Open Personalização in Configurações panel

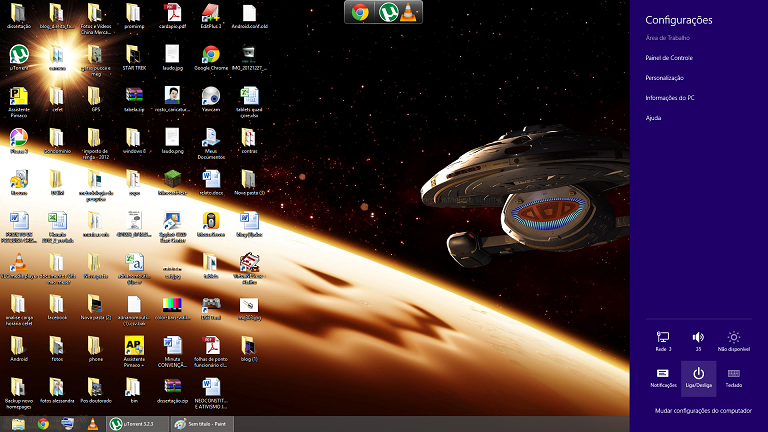pos(664,78)
